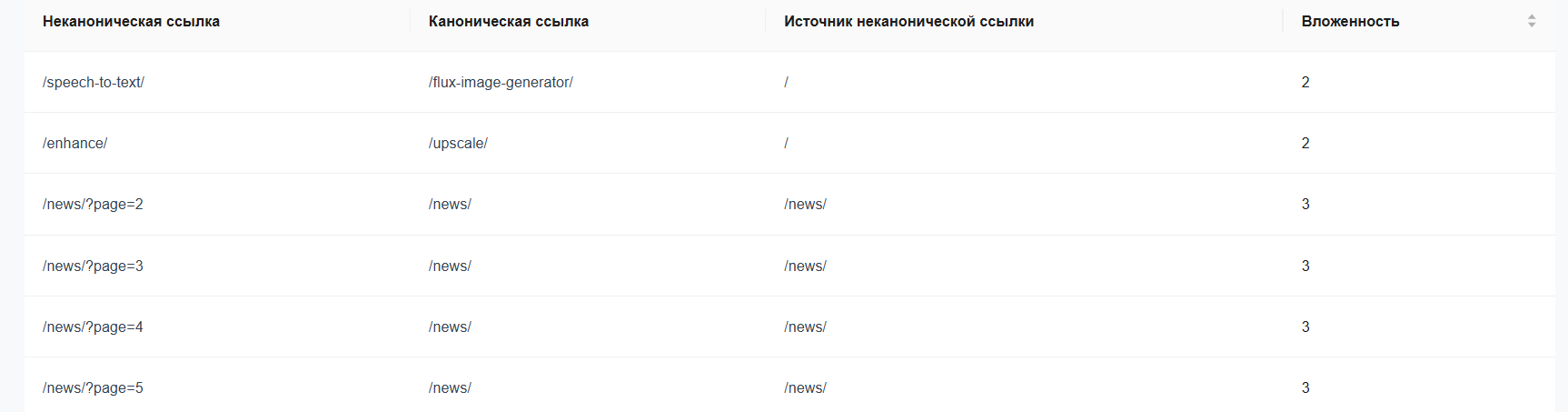Click source / in the /enhance/ row

click(786, 143)
